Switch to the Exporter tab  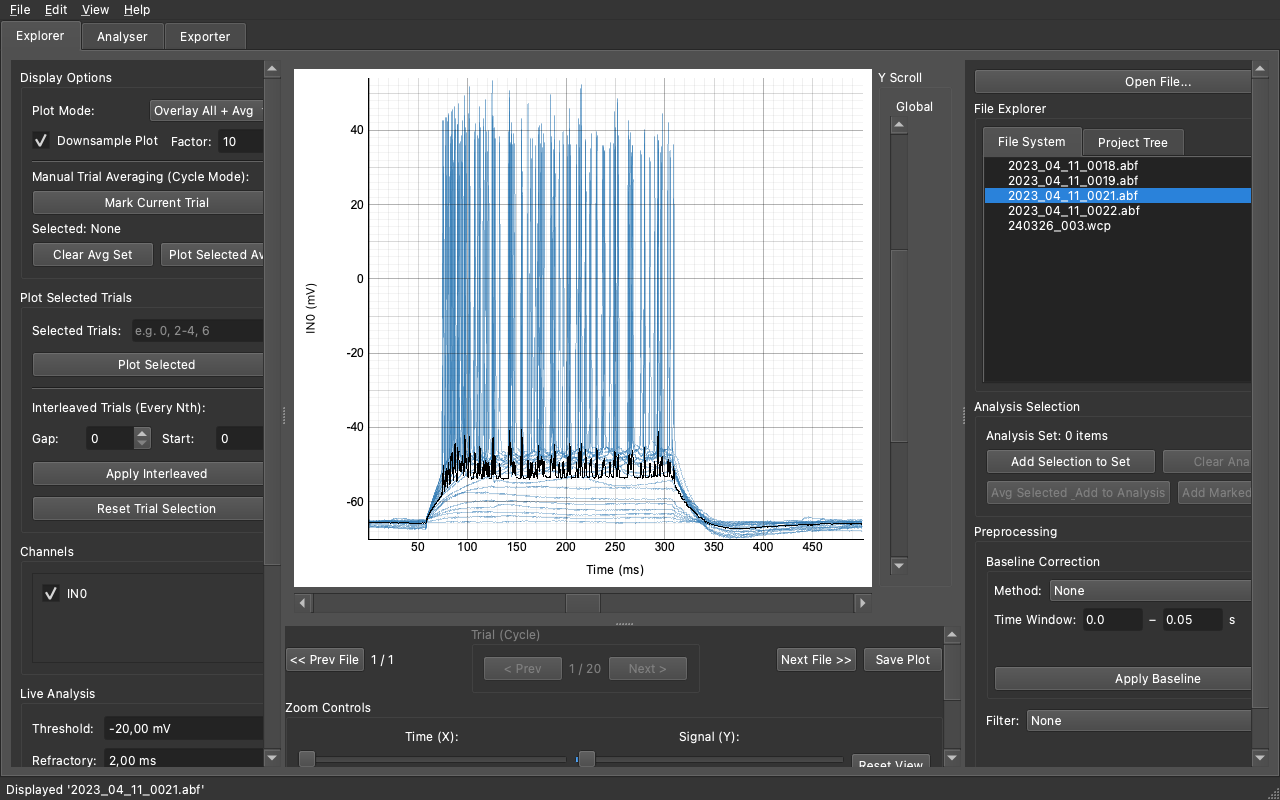pyautogui.click(x=205, y=36)
